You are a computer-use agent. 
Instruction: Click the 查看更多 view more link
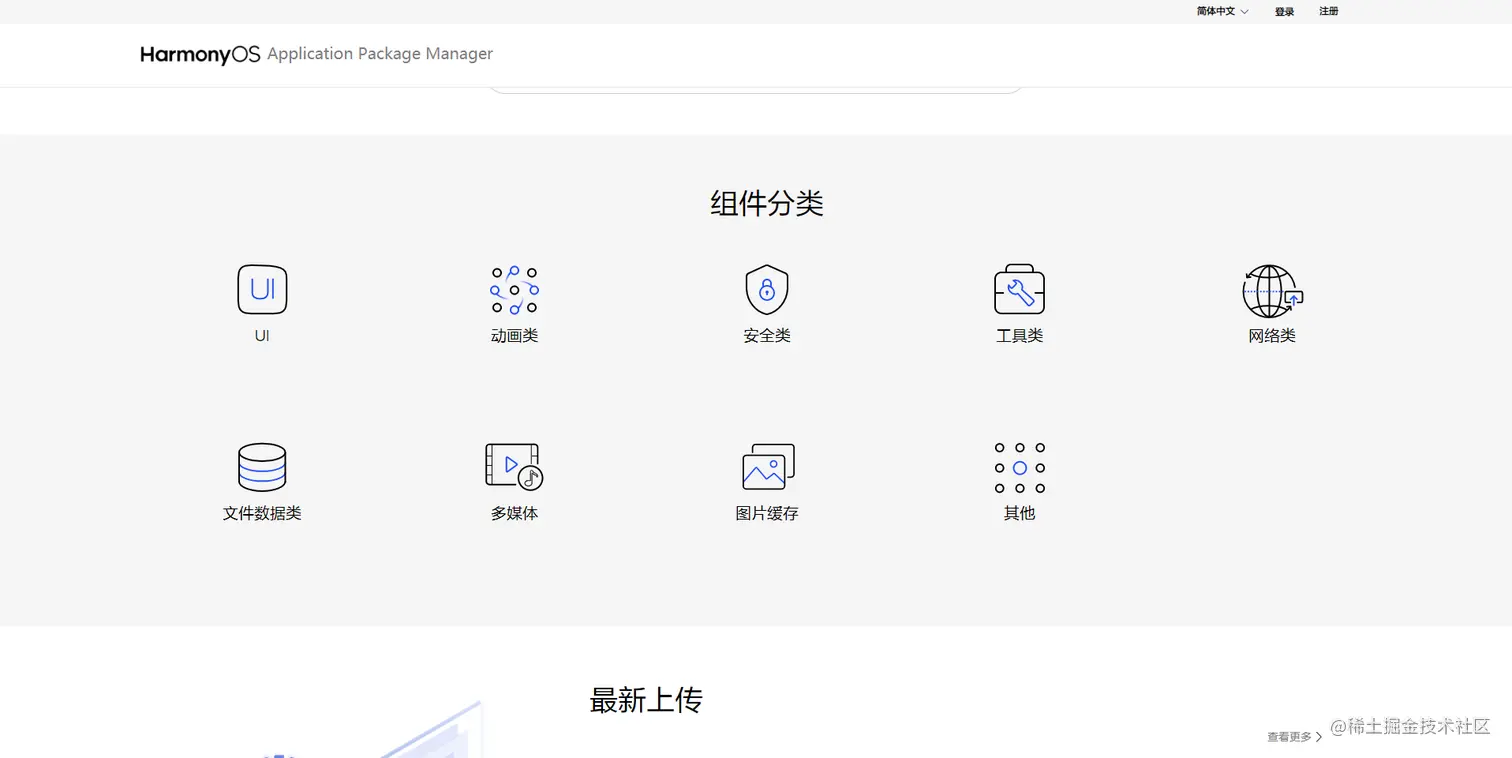[1290, 736]
